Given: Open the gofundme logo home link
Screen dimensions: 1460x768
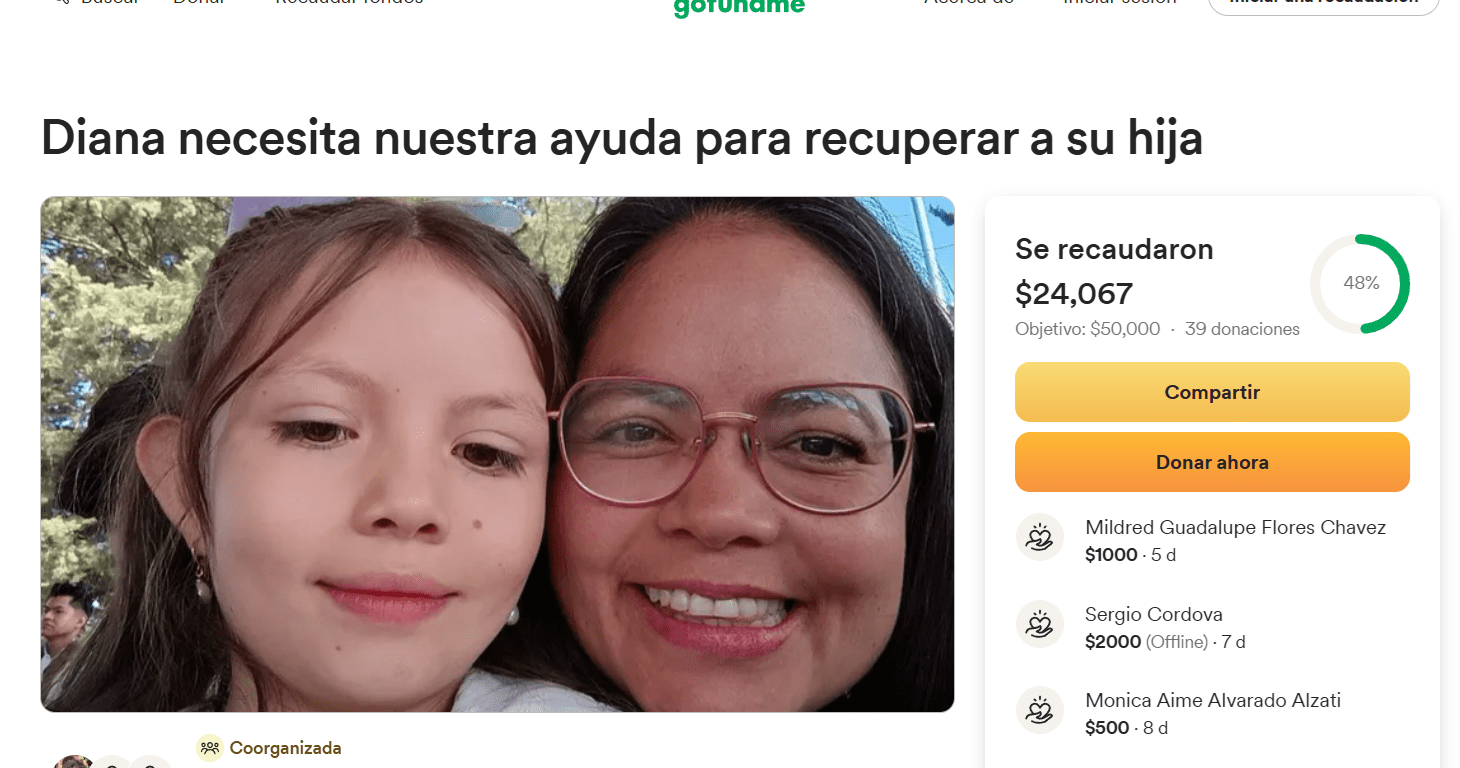Looking at the screenshot, I should point(739,7).
